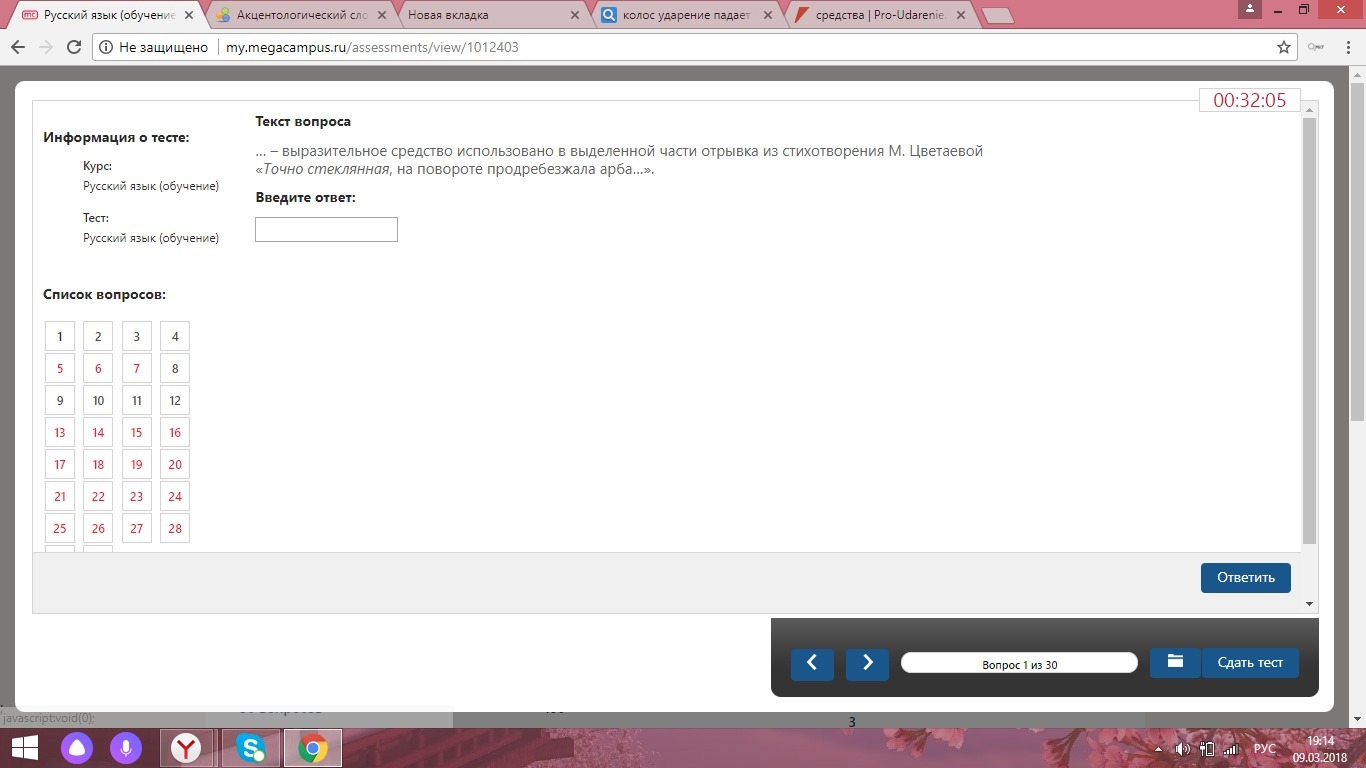
Task: Jump to question 10 in the list
Action: [x=98, y=401]
